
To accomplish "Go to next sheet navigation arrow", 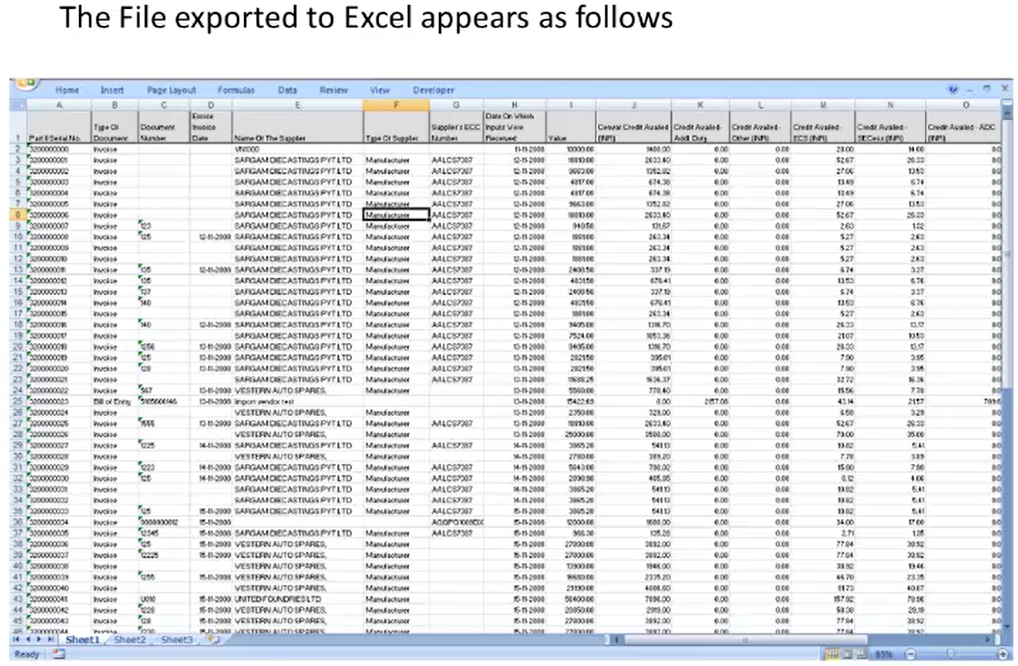I will tap(39, 640).
